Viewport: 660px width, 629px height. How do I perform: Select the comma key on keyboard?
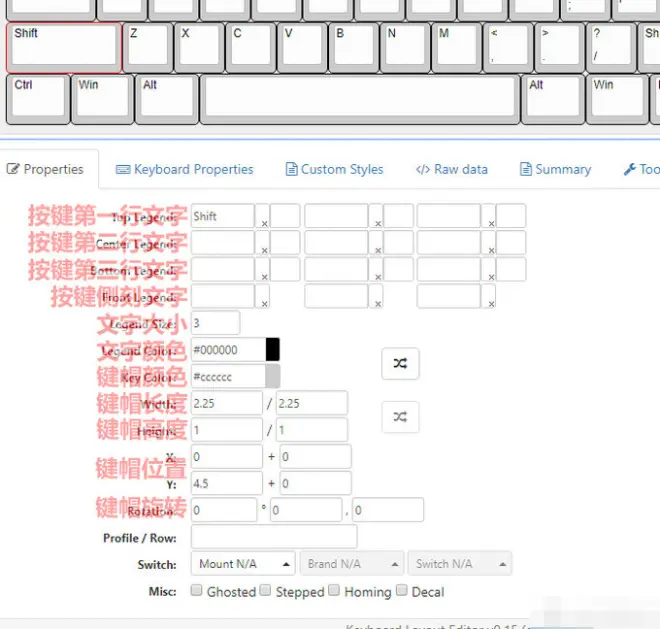508,48
